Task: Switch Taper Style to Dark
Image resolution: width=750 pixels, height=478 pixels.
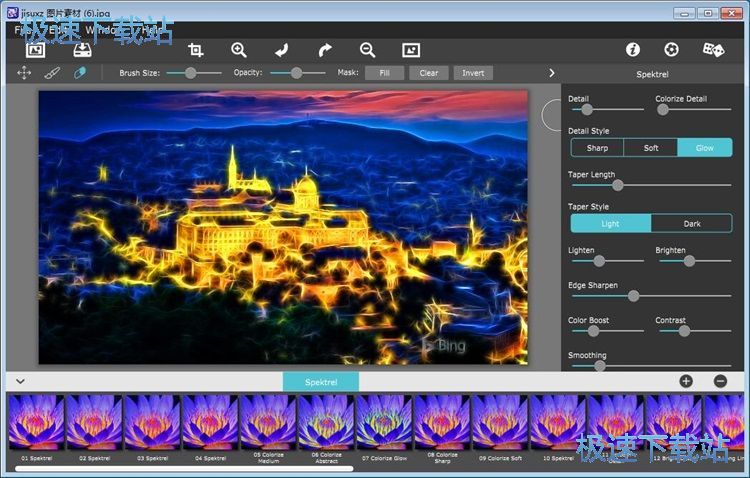Action: point(692,223)
